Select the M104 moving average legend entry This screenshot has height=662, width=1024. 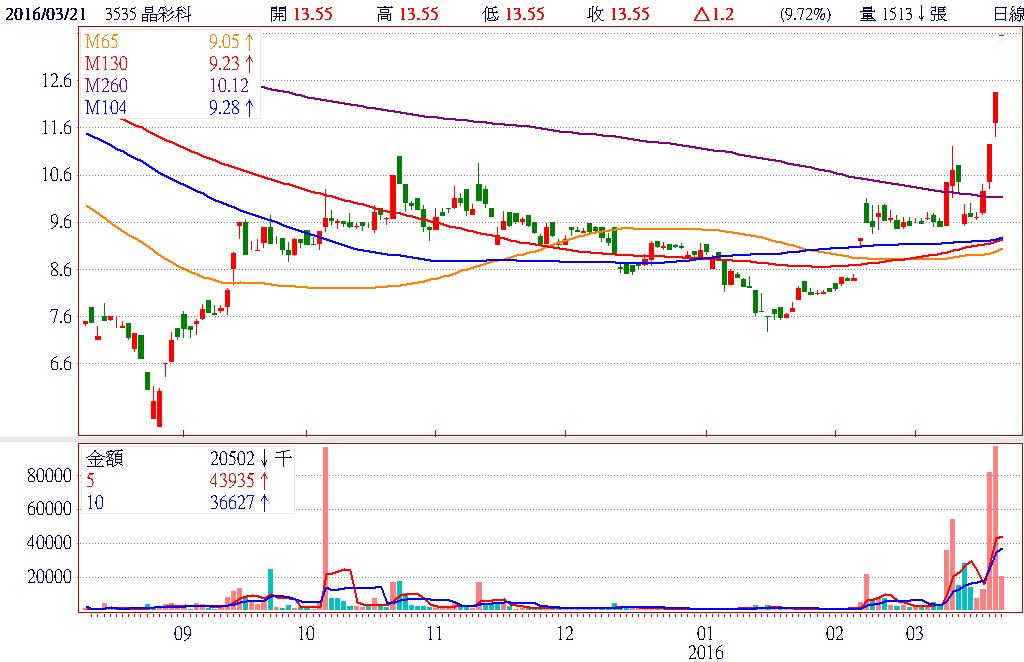[104, 107]
